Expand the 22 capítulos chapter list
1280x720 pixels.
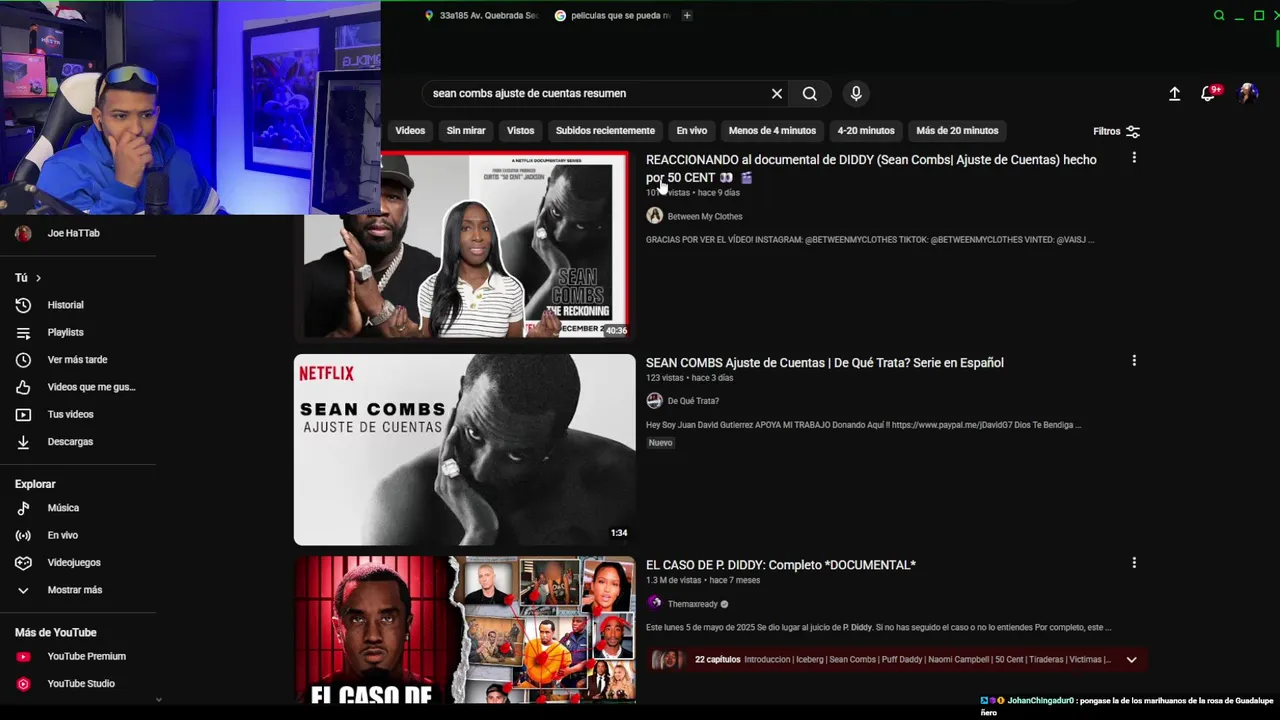(x=1131, y=659)
